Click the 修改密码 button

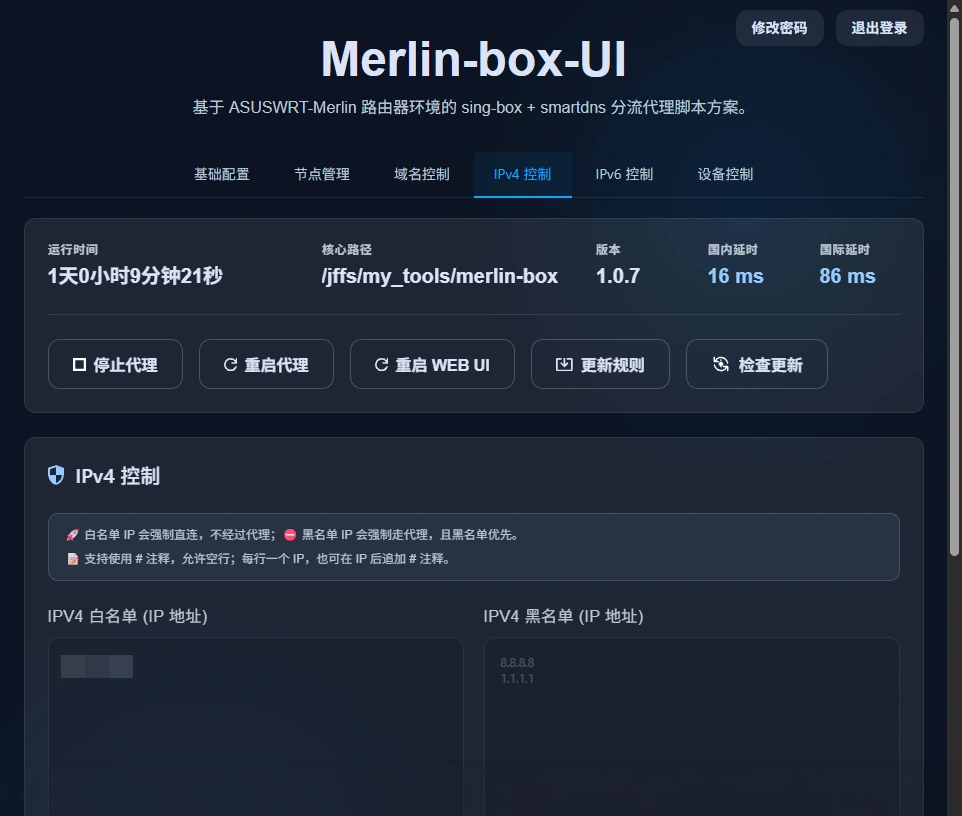point(779,28)
